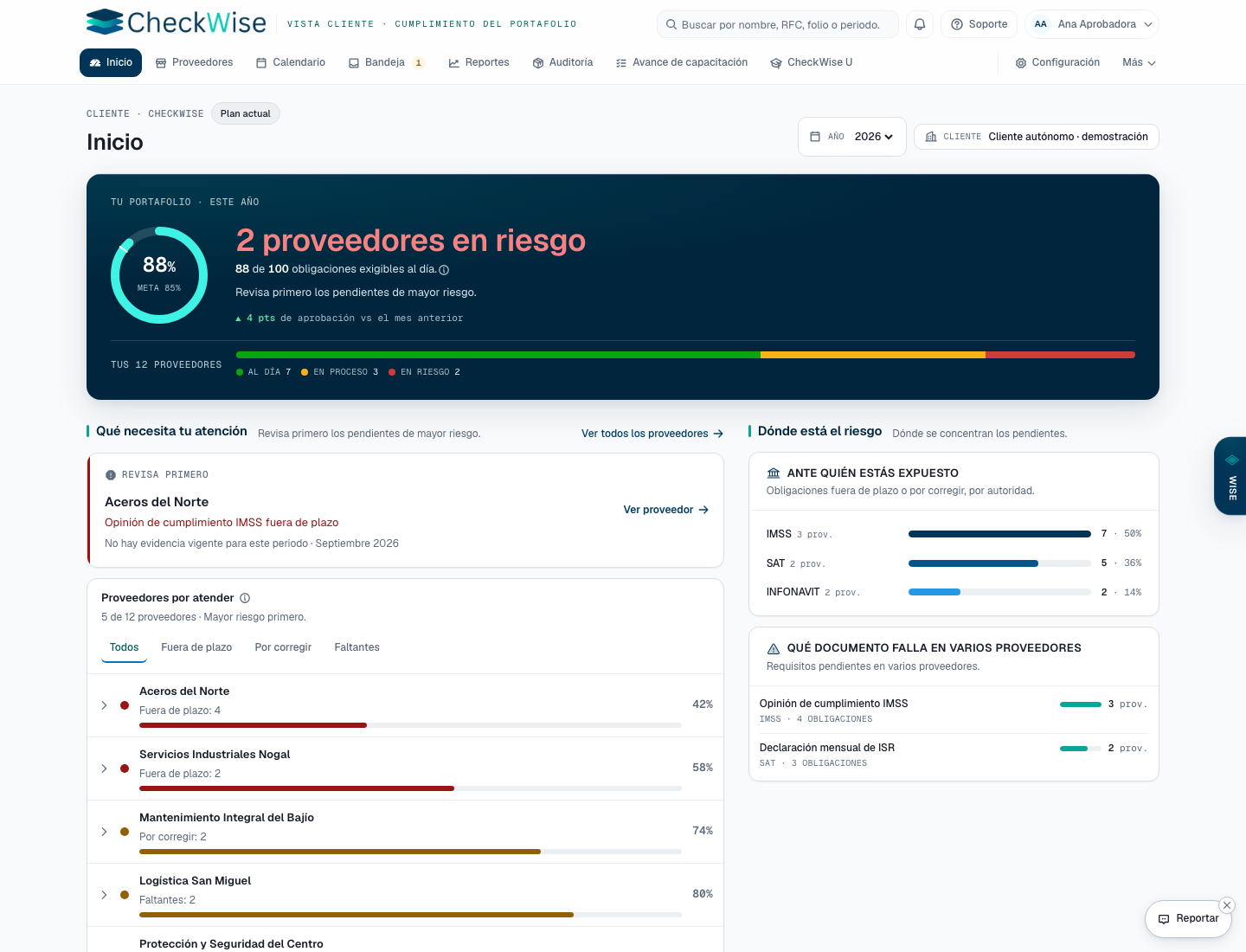The width and height of the screenshot is (1246, 952).
Task: Click Ver proveedor for Aceros del Norte
Action: (x=666, y=510)
